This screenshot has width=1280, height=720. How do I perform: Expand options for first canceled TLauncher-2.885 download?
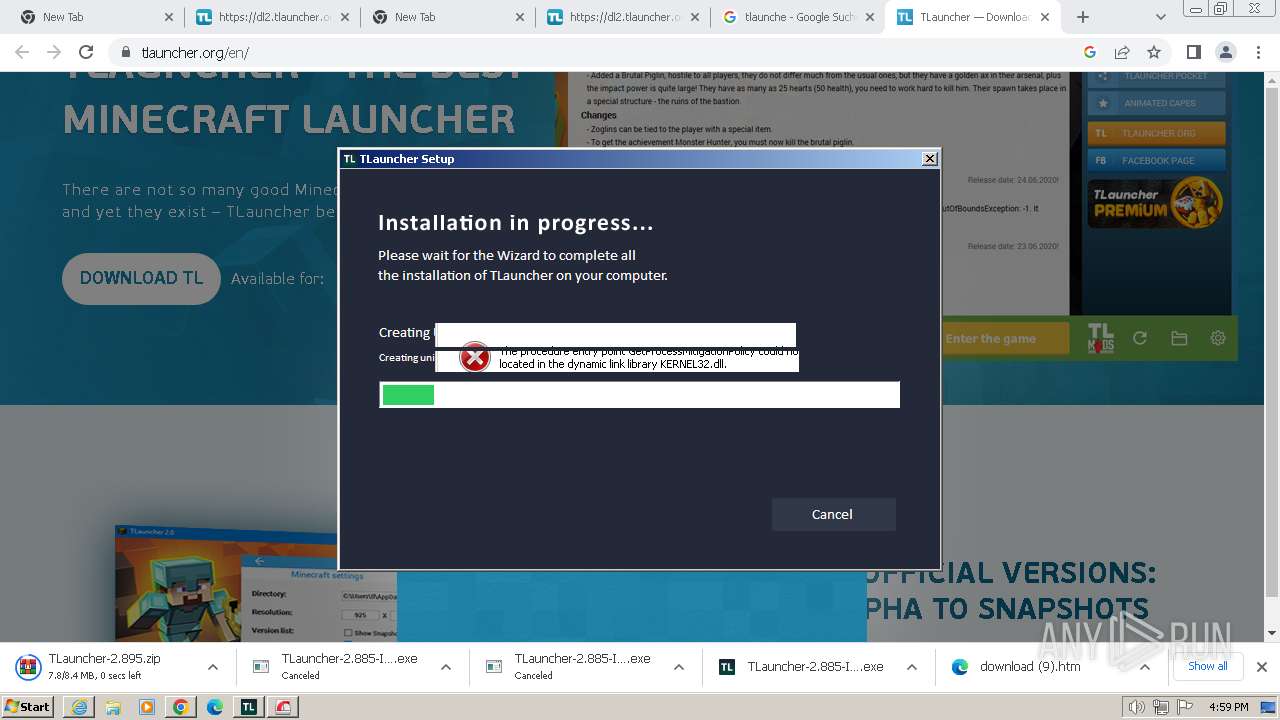coord(445,667)
